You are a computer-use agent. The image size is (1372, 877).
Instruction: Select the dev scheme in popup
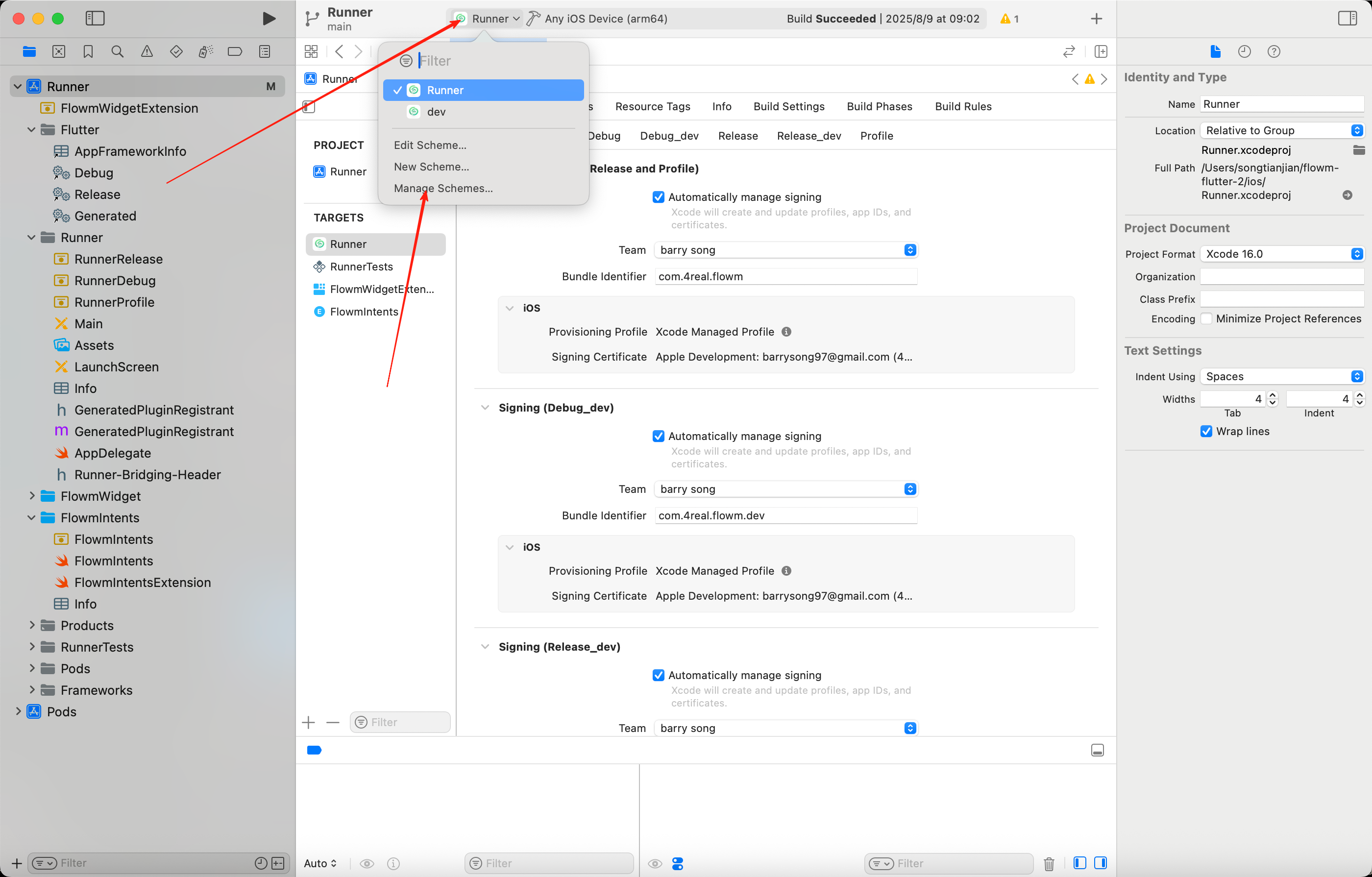[436, 112]
